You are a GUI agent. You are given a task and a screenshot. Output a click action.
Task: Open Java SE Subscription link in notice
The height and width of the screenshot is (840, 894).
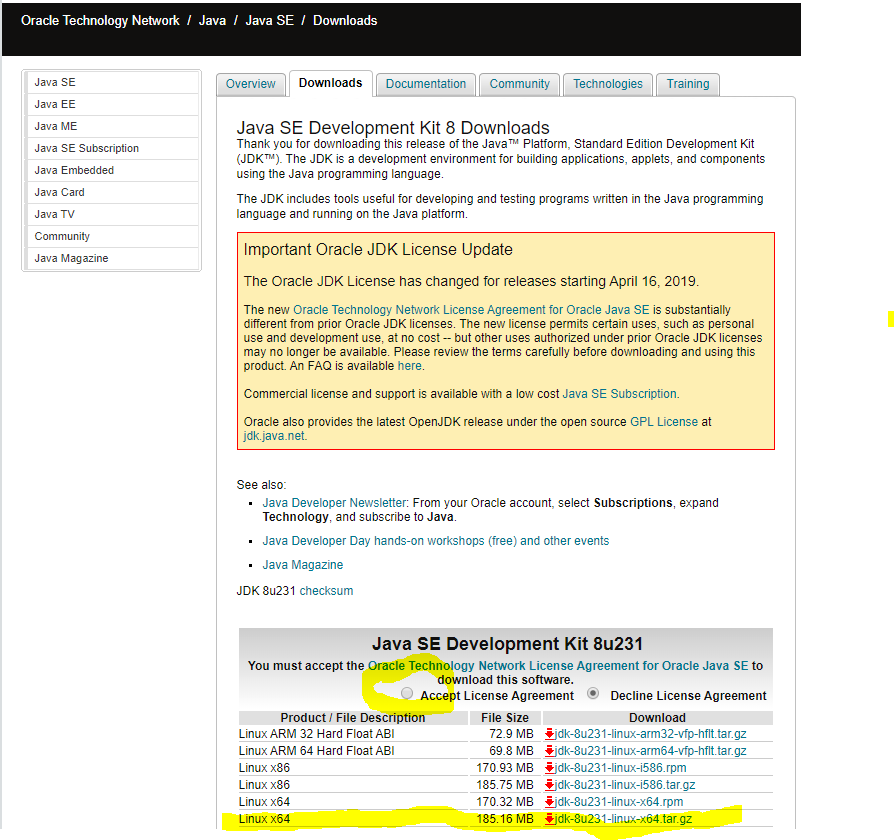(x=620, y=394)
